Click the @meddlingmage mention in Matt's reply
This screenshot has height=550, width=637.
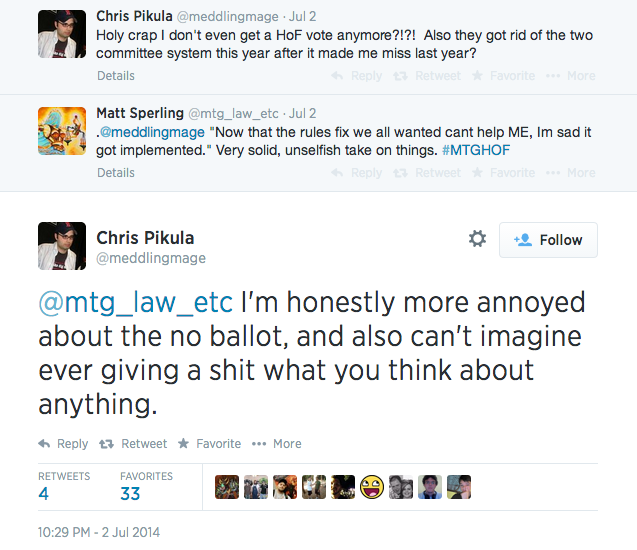155,132
